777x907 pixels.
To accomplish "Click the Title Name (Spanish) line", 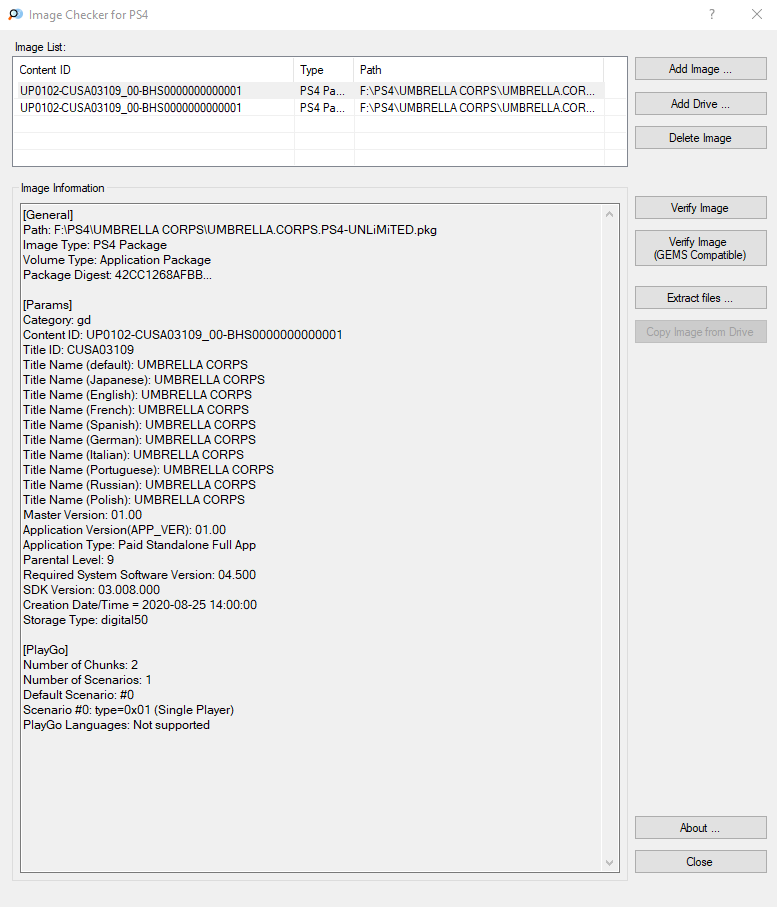I will [x=139, y=425].
